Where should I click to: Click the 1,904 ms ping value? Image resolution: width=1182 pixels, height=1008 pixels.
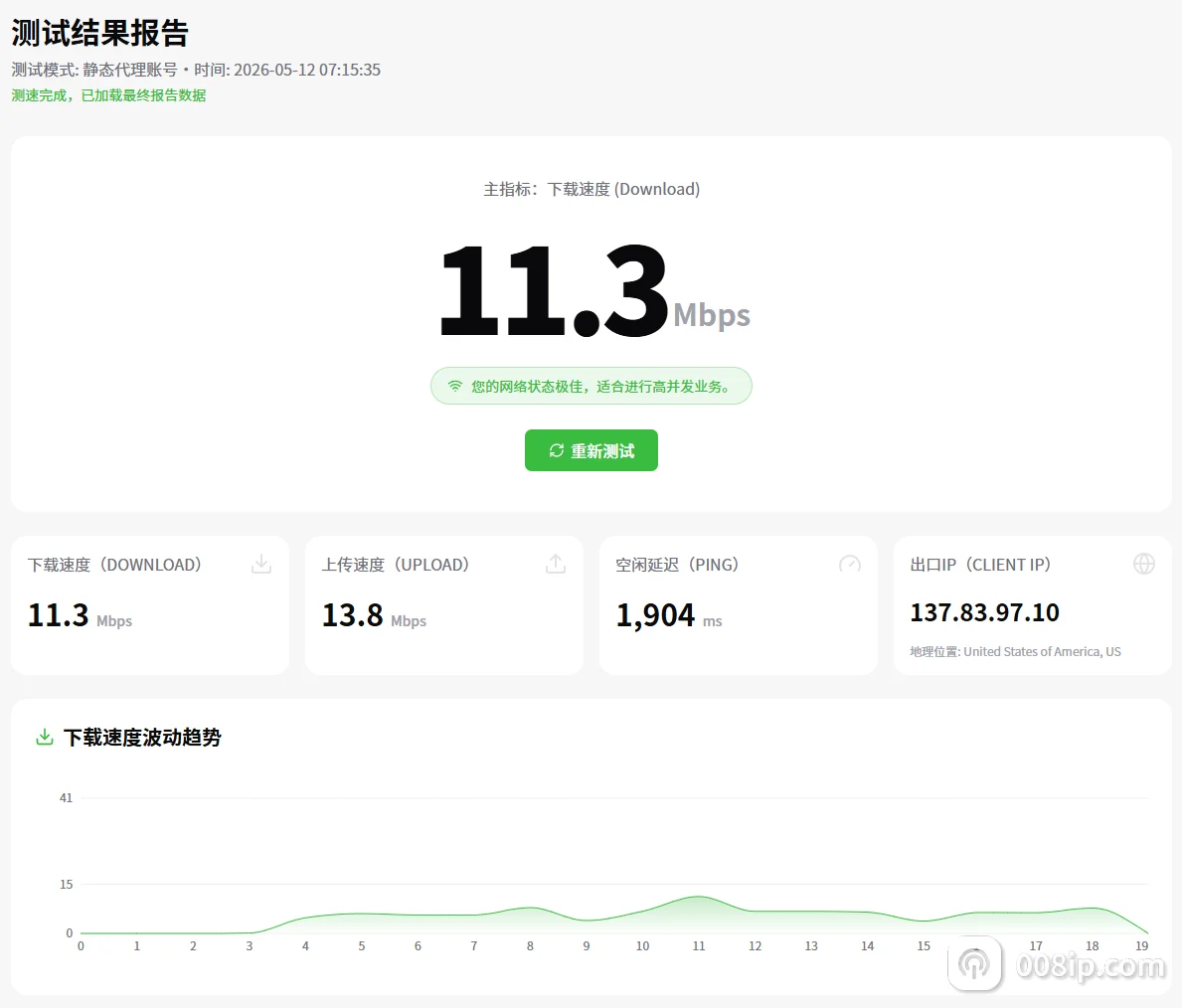669,615
